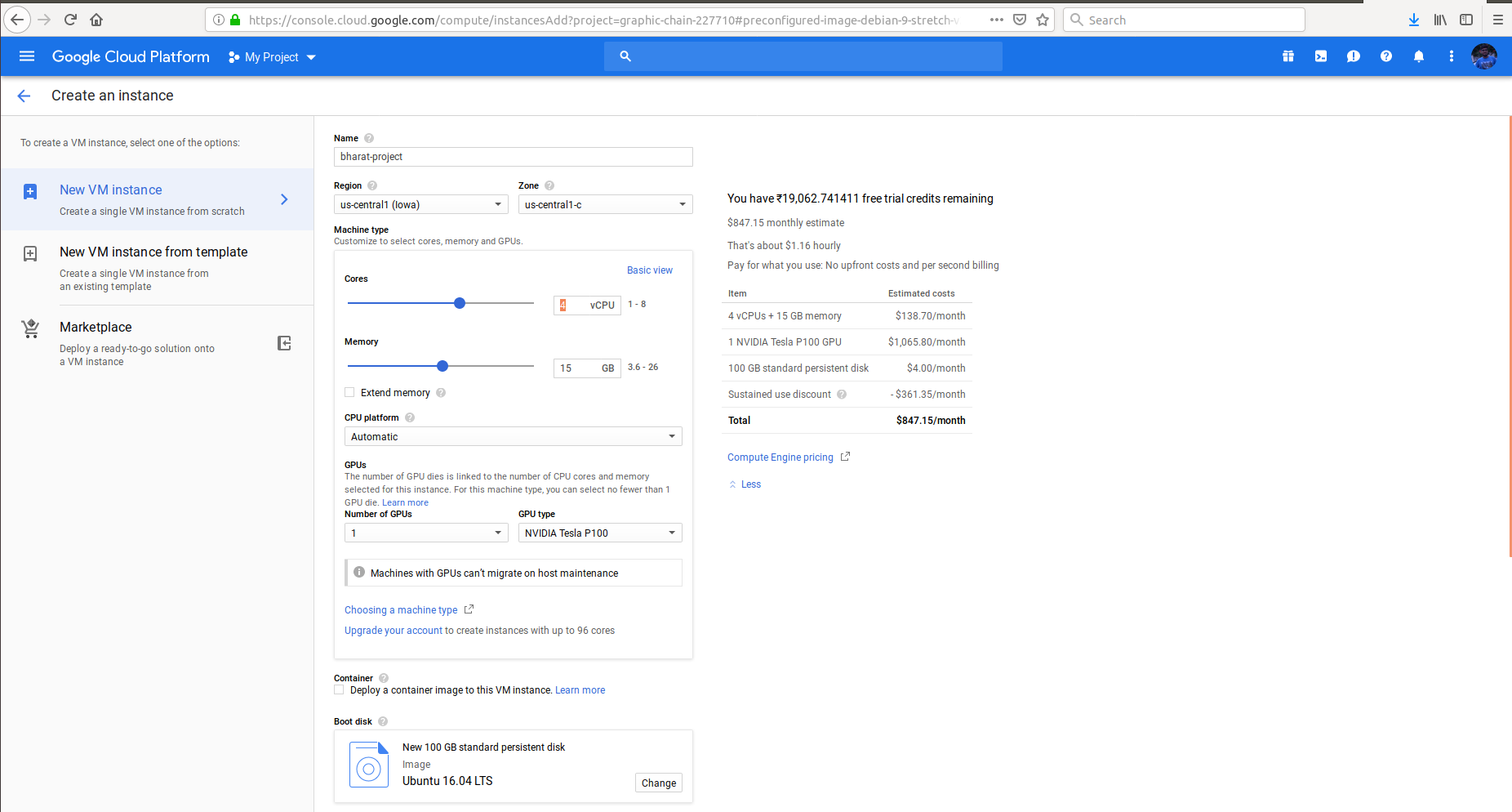Click the help icon next to Zone
The height and width of the screenshot is (812, 1512).
click(x=549, y=185)
